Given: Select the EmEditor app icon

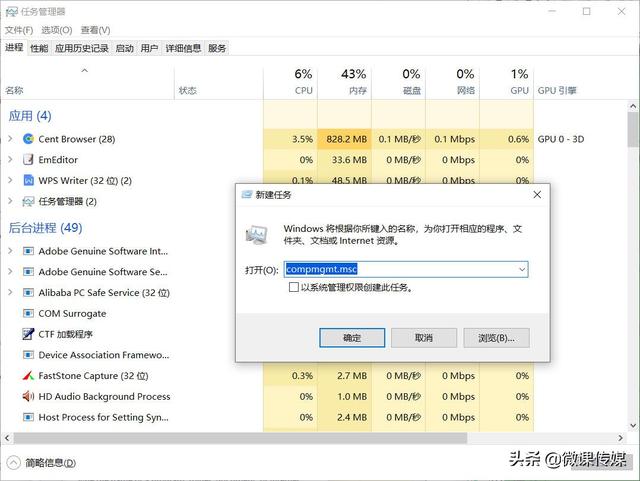Looking at the screenshot, I should (29, 160).
